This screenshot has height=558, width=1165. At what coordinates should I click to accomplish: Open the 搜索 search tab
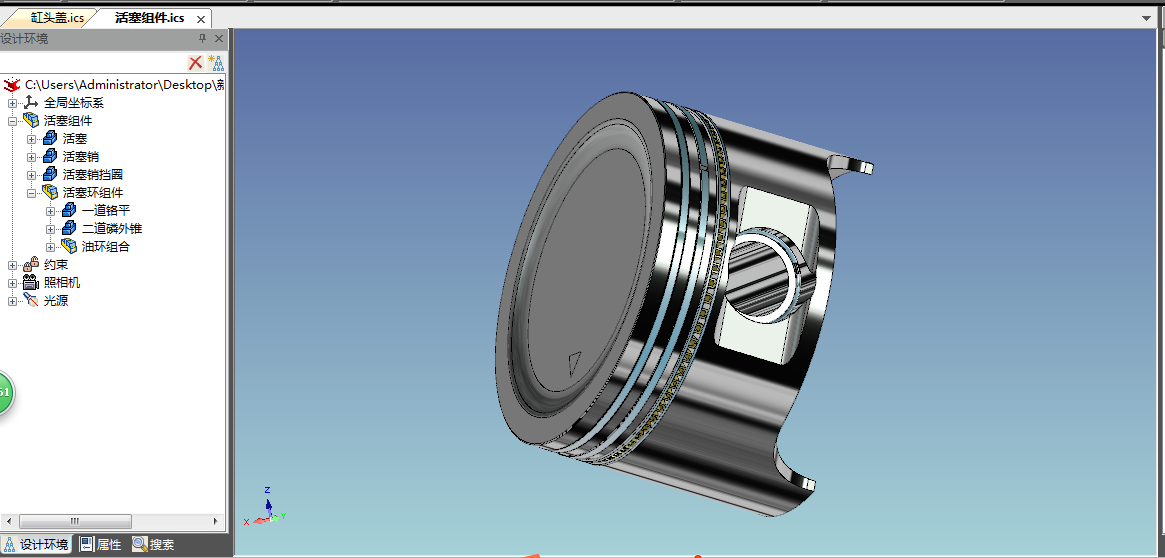(x=154, y=545)
